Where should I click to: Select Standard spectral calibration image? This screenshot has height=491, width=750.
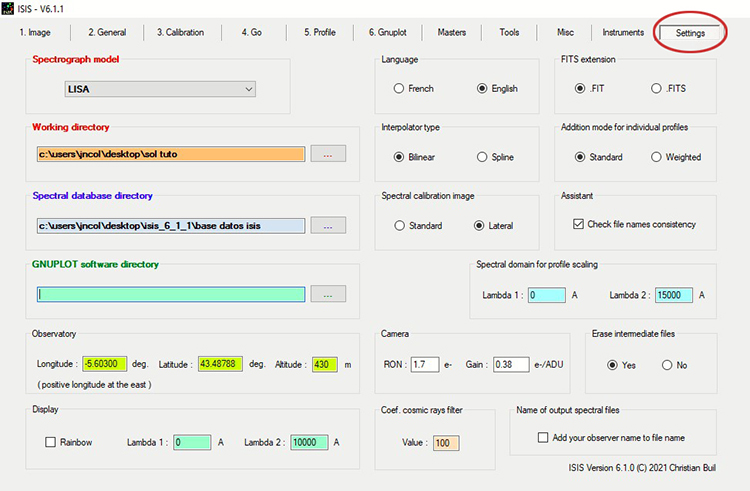pyautogui.click(x=399, y=226)
